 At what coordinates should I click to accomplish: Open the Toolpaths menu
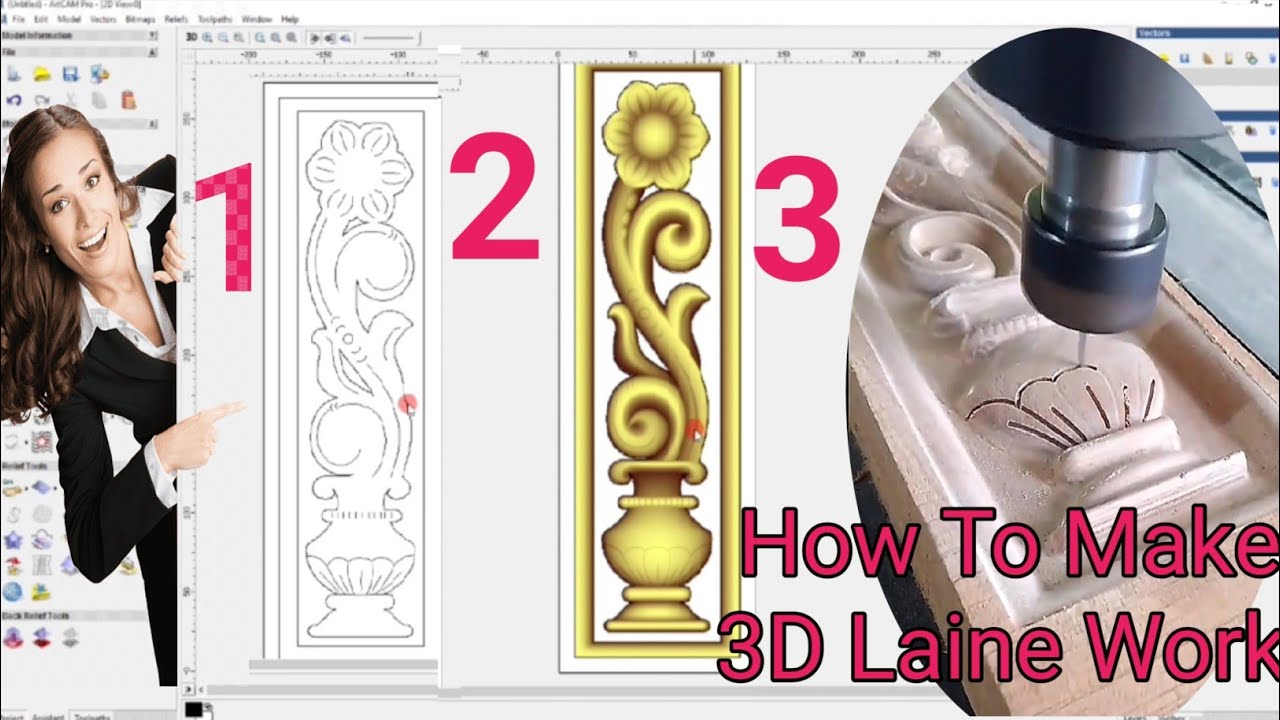click(215, 19)
